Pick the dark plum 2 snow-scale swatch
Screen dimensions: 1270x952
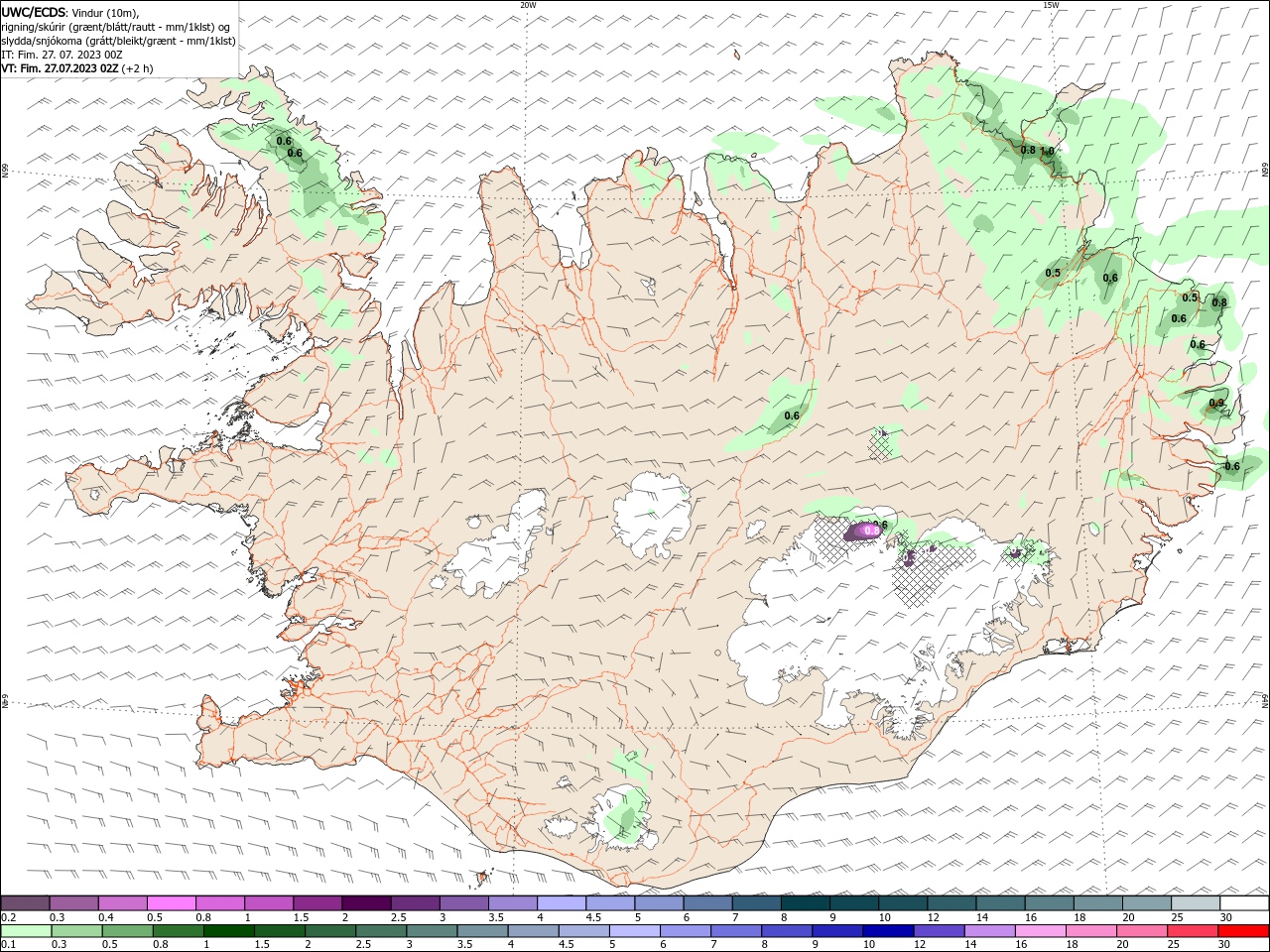click(366, 902)
